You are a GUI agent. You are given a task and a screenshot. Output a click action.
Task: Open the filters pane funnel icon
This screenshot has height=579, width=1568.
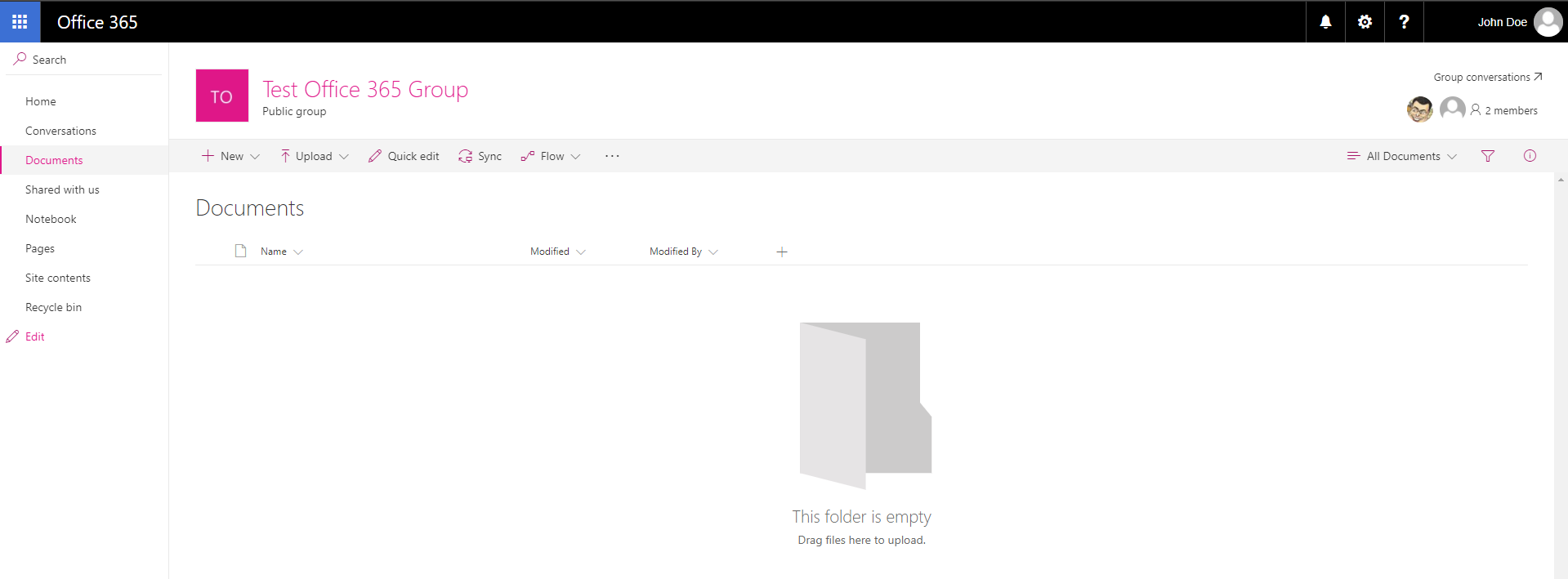1488,156
